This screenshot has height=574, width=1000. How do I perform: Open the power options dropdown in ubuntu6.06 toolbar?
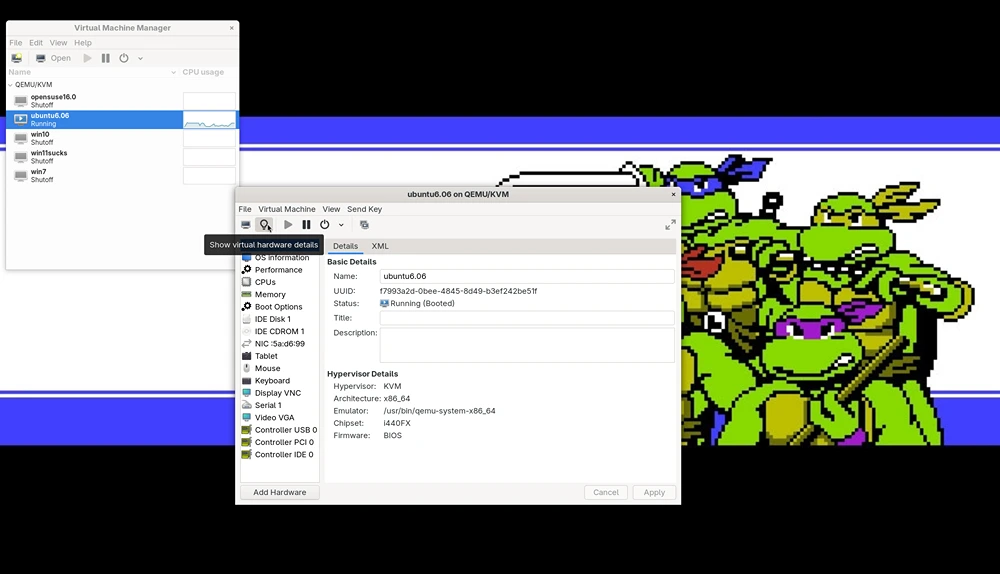pos(341,224)
